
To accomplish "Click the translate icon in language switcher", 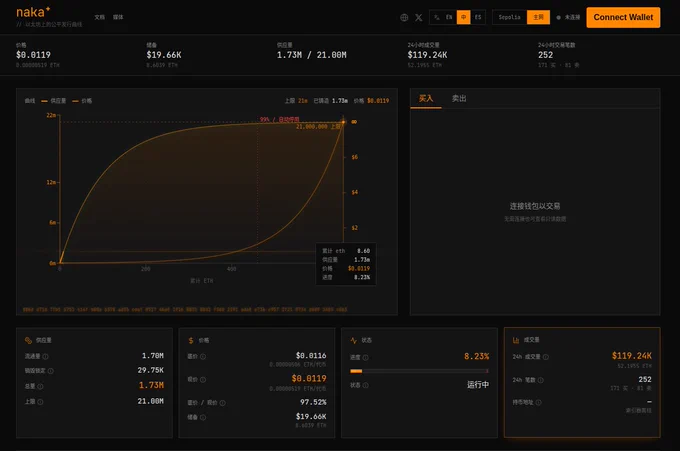I will pos(437,17).
